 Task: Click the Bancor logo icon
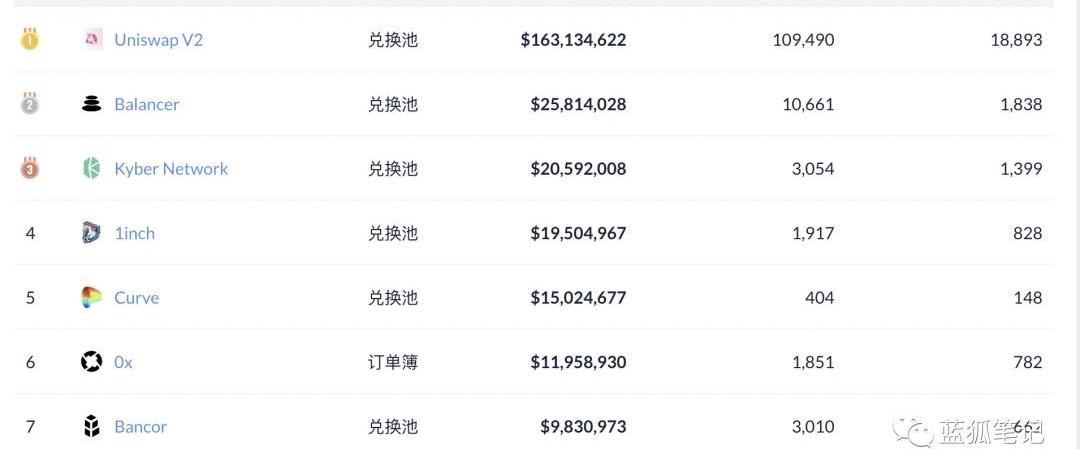pos(92,427)
